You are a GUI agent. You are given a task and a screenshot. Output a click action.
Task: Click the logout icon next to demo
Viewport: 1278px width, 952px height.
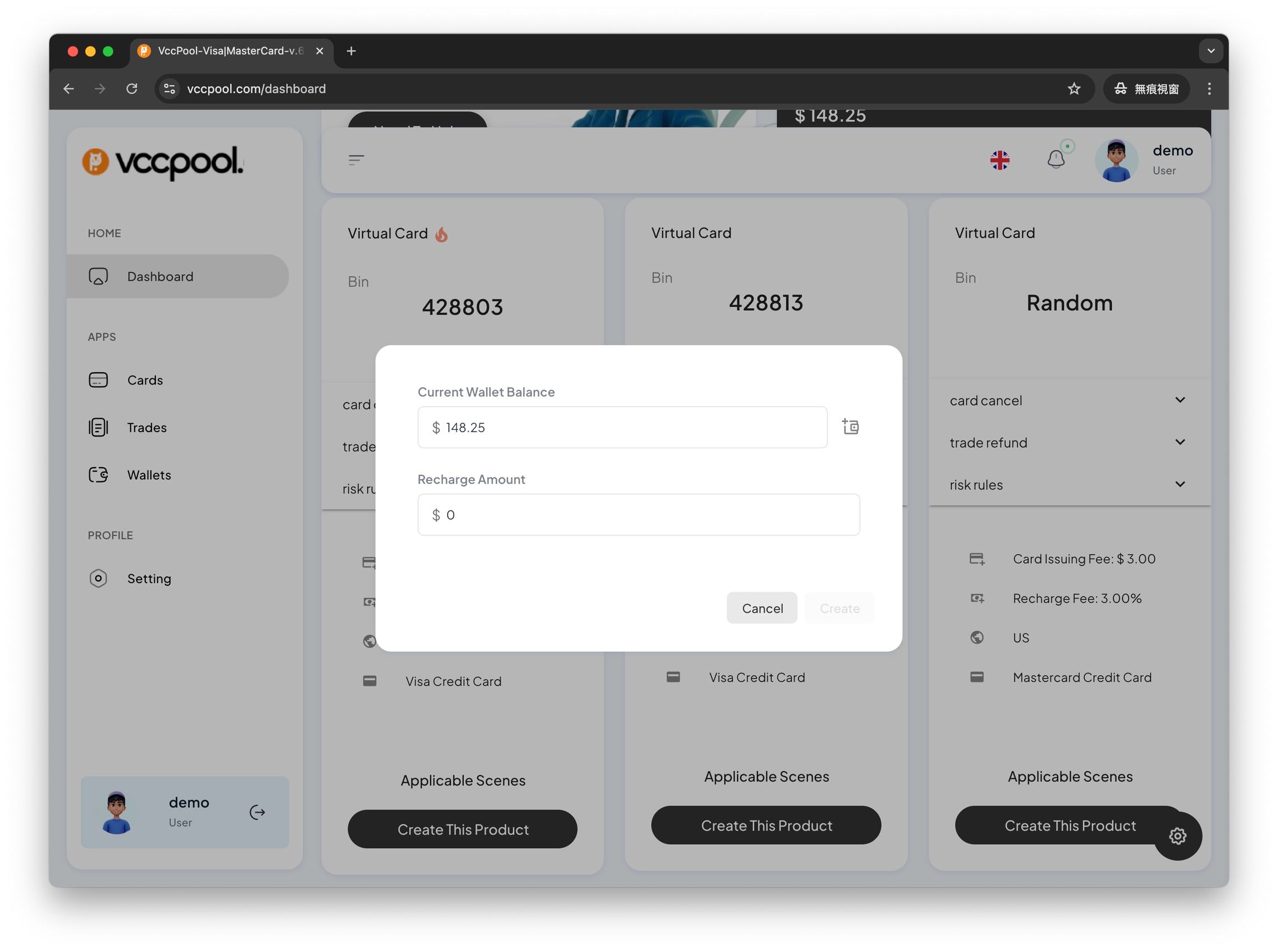257,812
